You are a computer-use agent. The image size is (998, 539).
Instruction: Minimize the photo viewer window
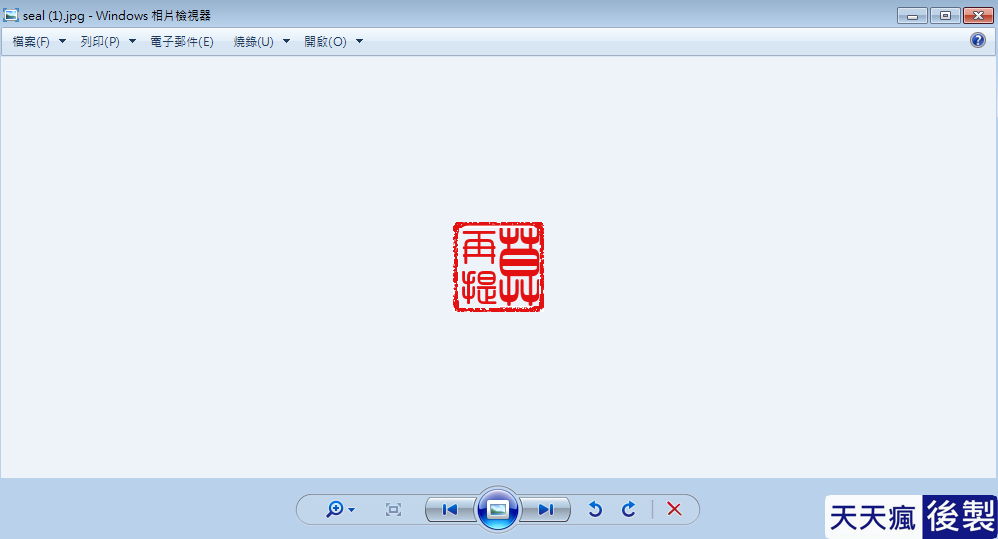coord(912,15)
